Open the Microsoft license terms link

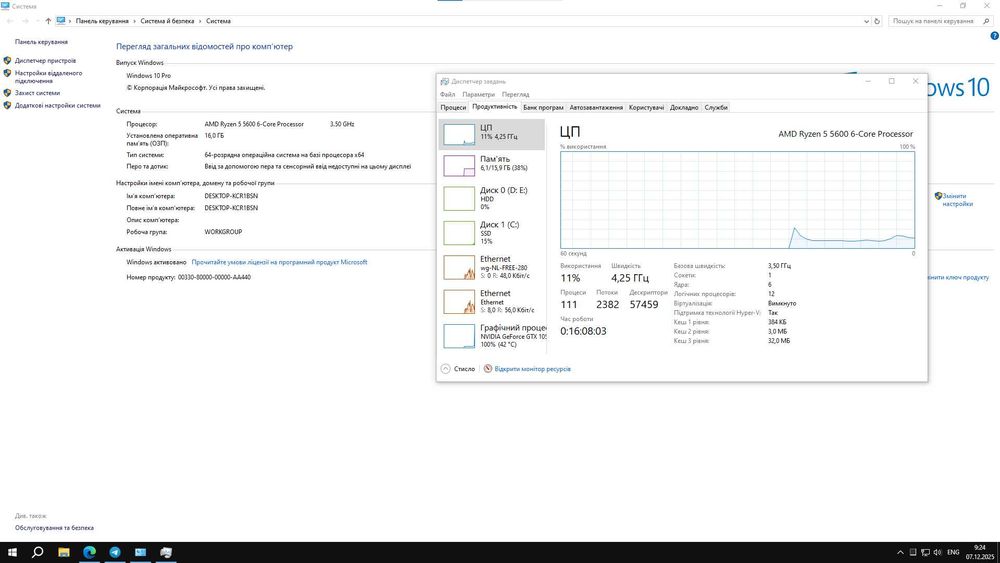(279, 262)
